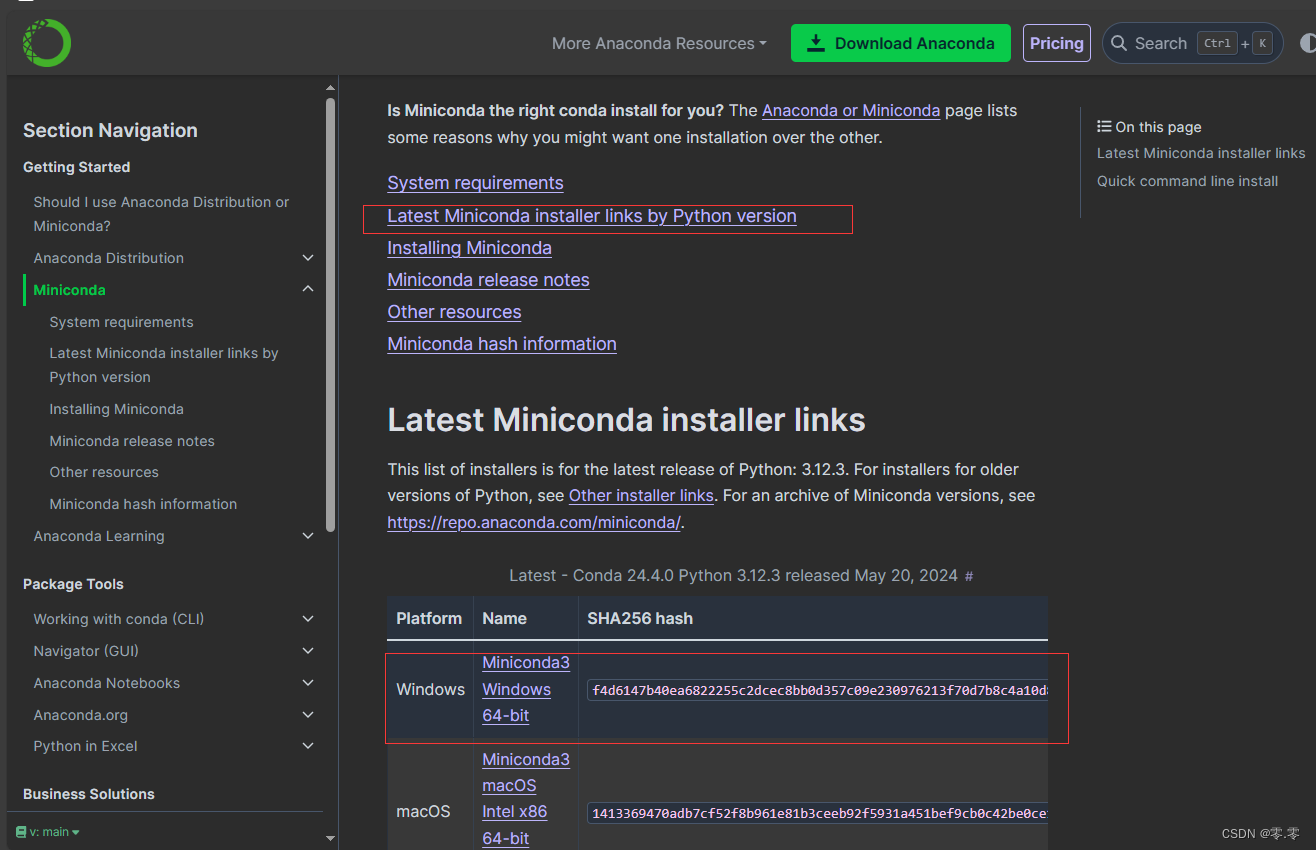Image resolution: width=1316 pixels, height=850 pixels.
Task: Open the v: main version switcher
Action: click(48, 832)
